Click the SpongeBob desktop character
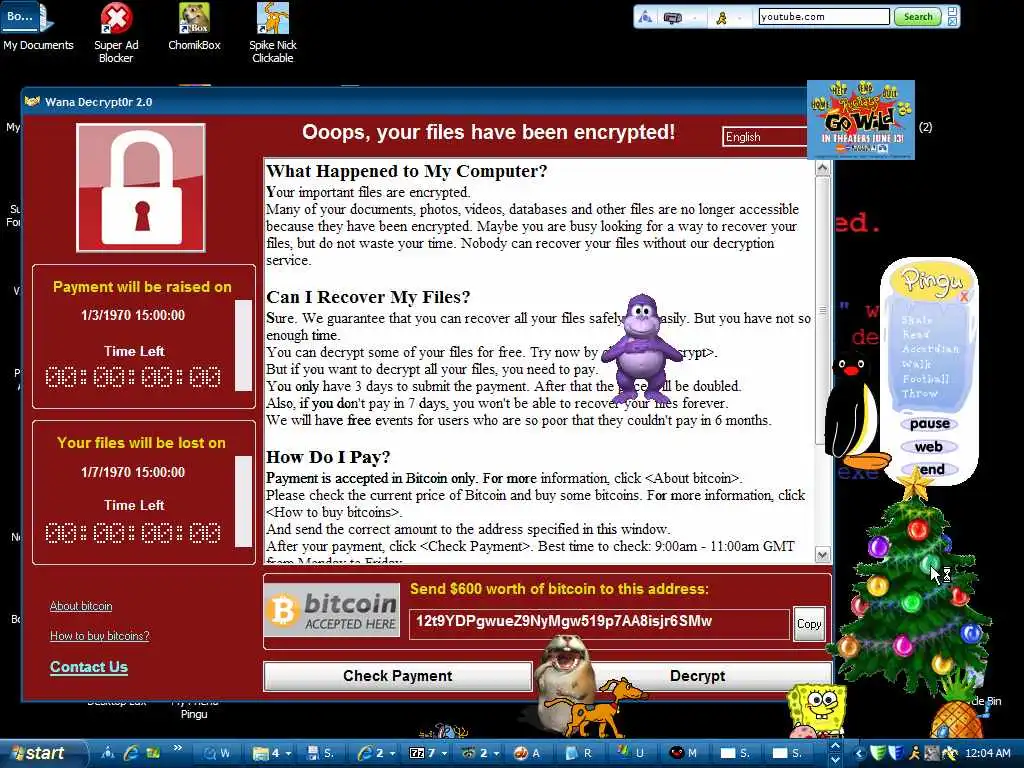Screen dimensions: 1024x768 816,710
